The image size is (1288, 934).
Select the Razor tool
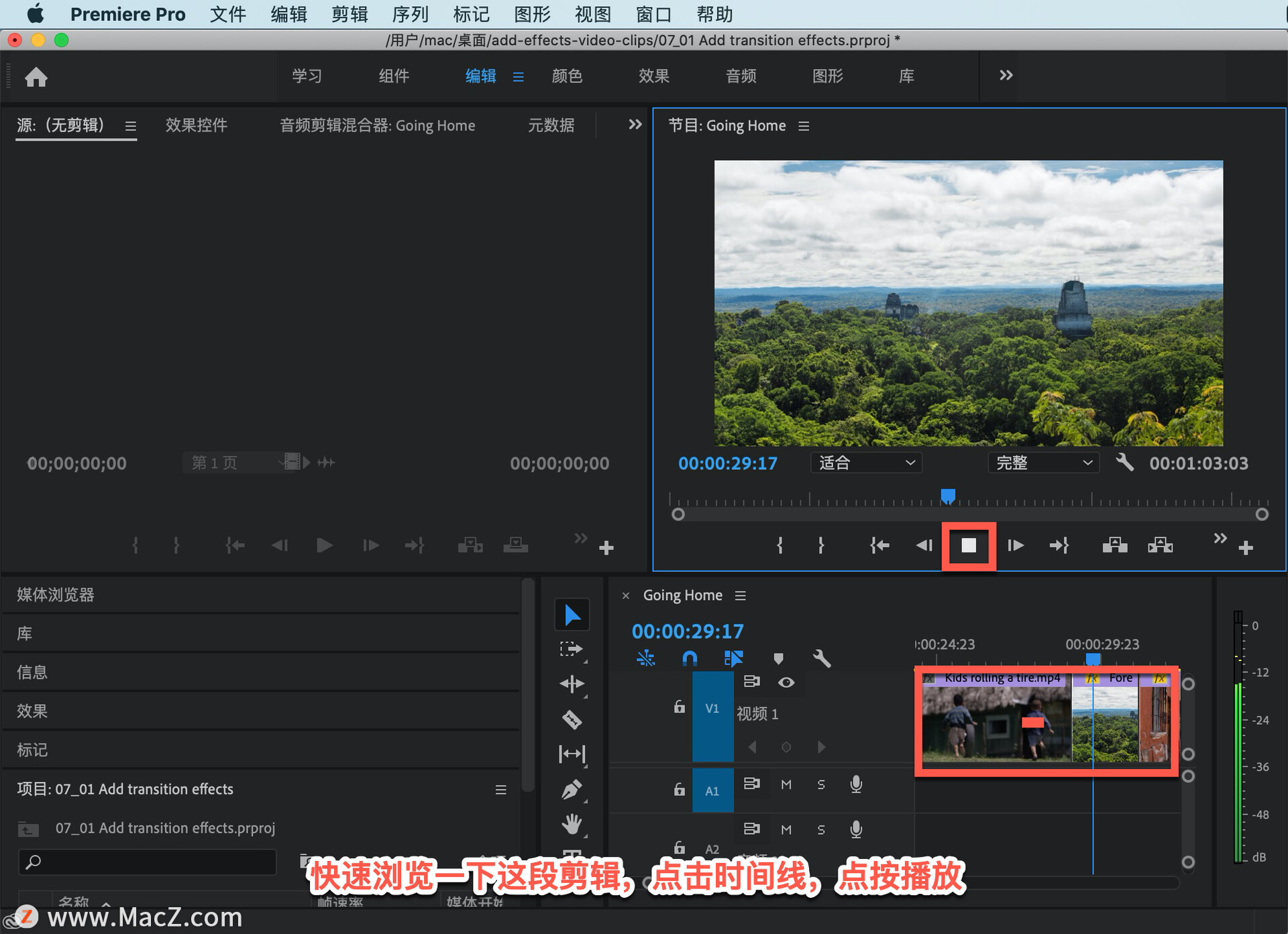[x=572, y=719]
